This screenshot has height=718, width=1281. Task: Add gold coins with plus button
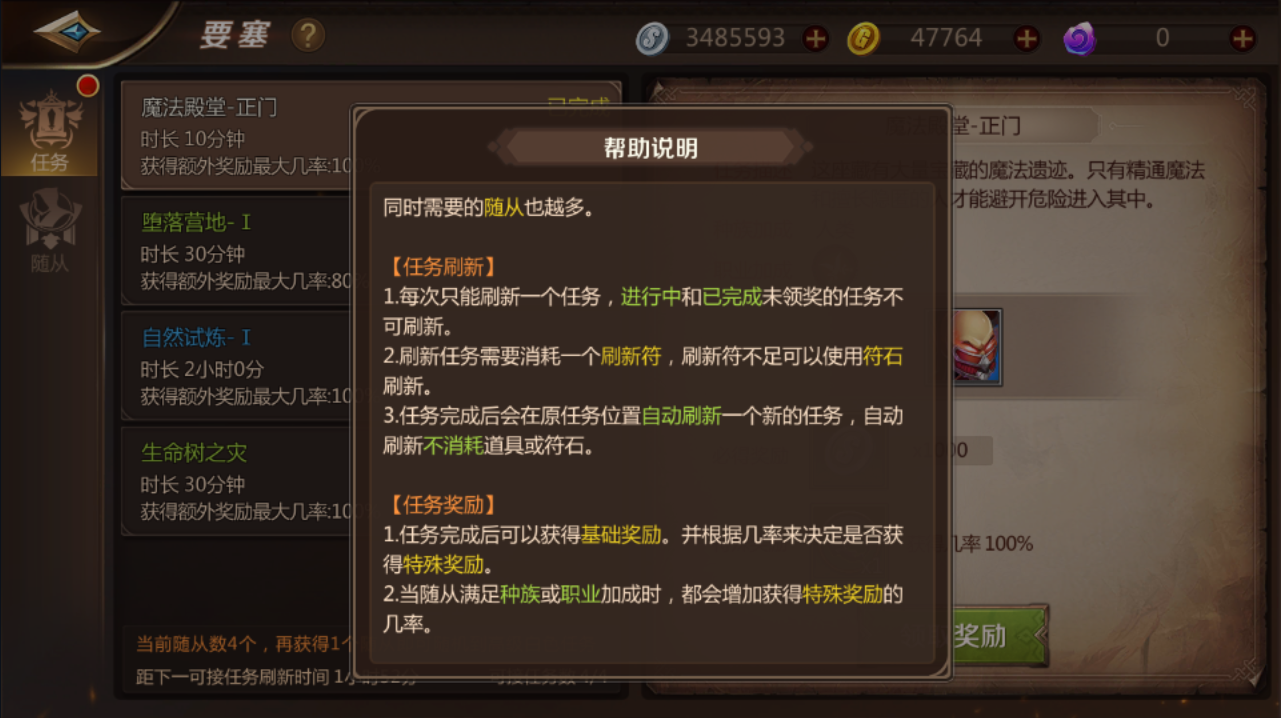(x=1027, y=39)
